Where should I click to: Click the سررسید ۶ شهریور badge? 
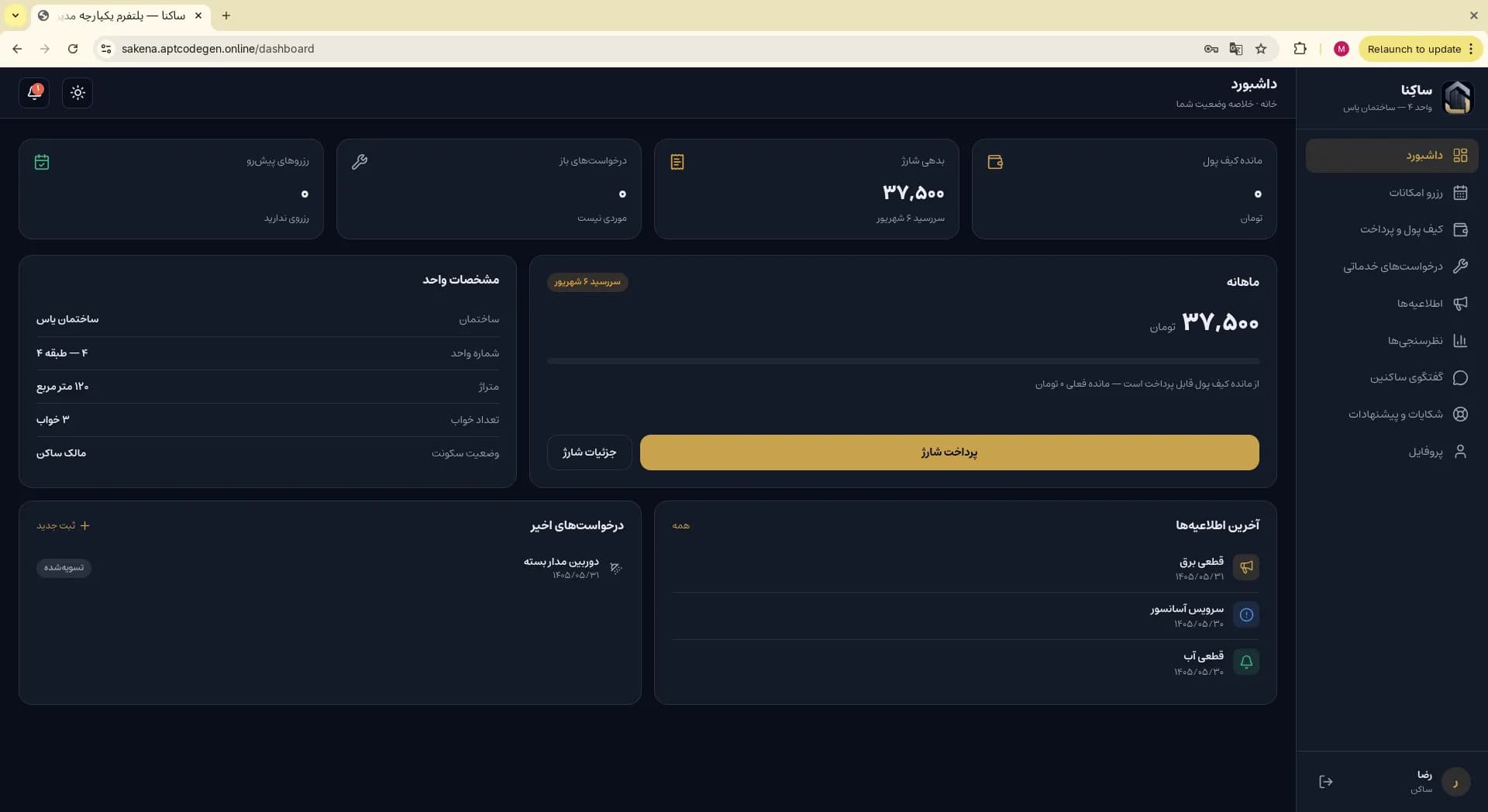[587, 282]
